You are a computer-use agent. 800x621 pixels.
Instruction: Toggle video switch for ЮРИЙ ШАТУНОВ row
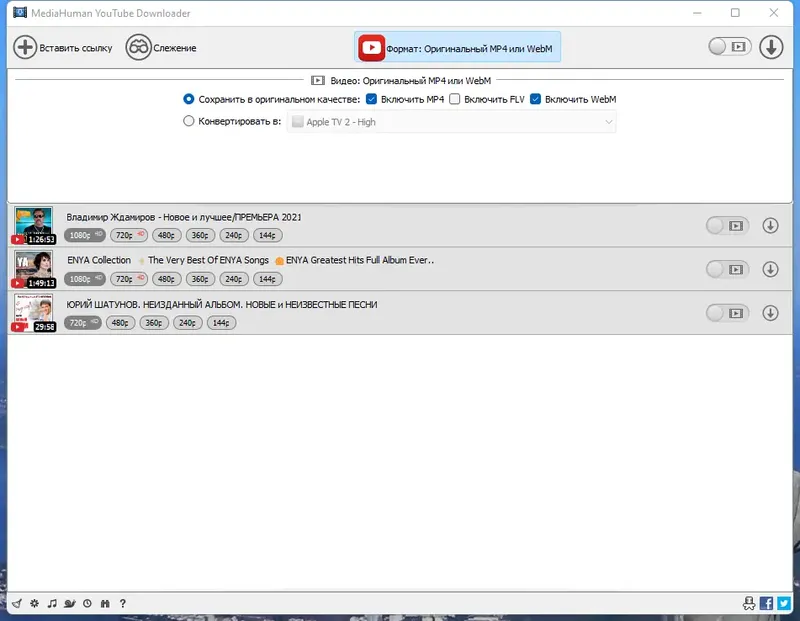click(x=728, y=313)
